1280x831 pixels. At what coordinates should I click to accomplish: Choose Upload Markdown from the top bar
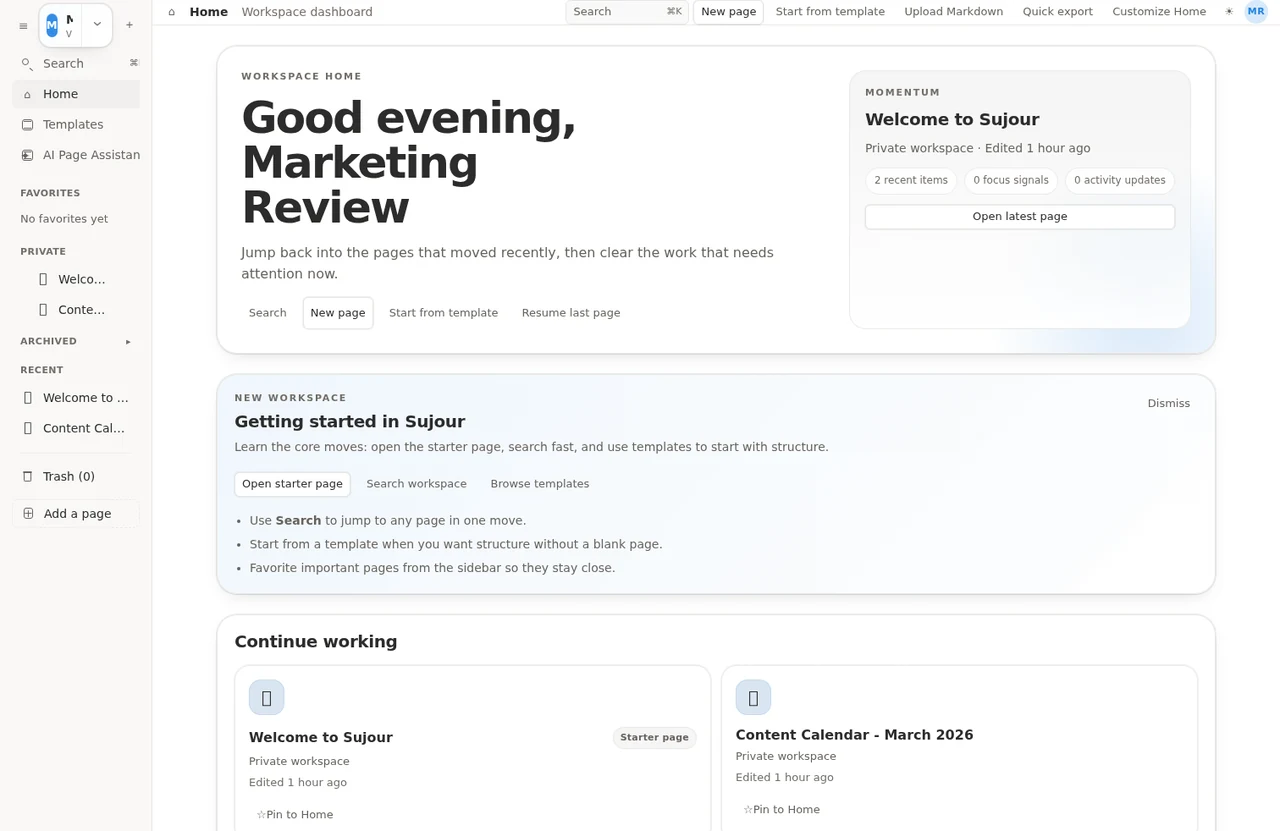pos(953,11)
